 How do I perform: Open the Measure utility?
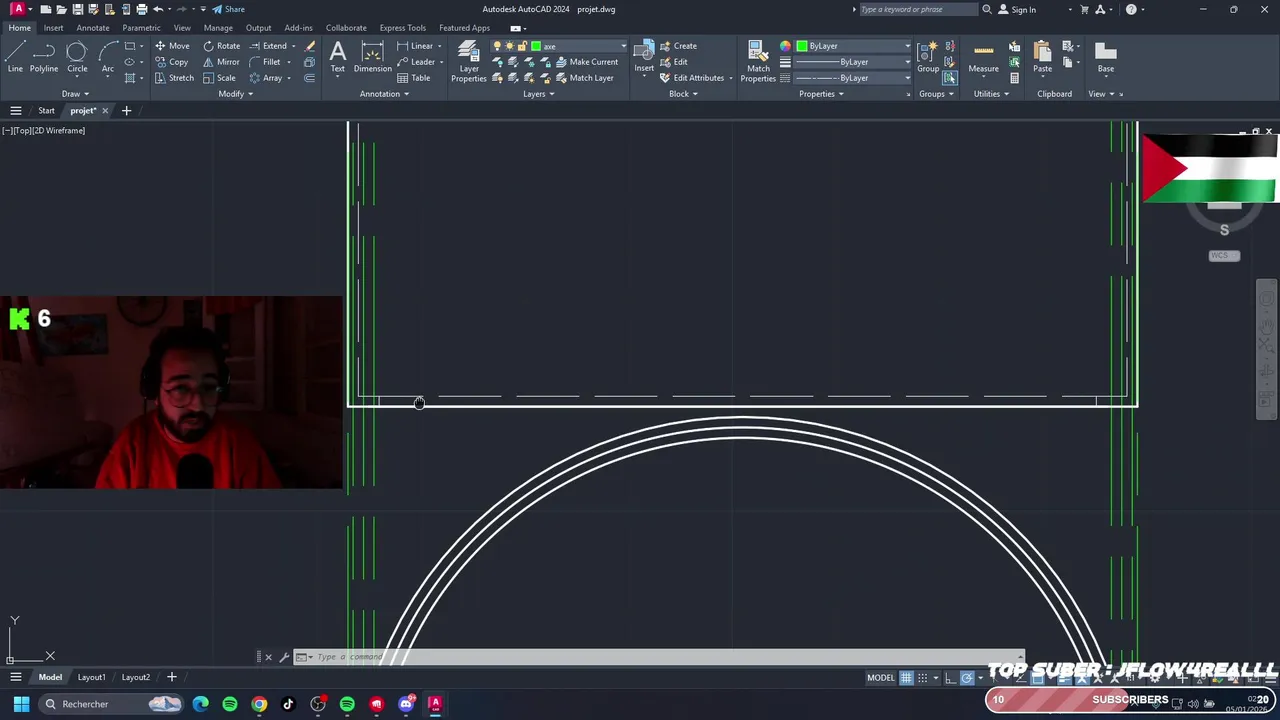[x=983, y=57]
